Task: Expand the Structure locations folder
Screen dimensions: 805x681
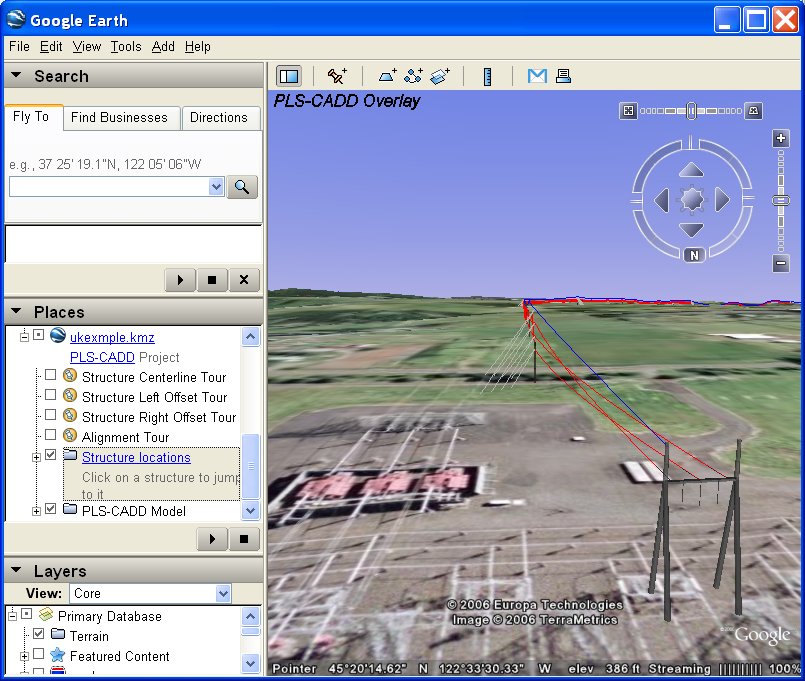Action: pos(36,457)
